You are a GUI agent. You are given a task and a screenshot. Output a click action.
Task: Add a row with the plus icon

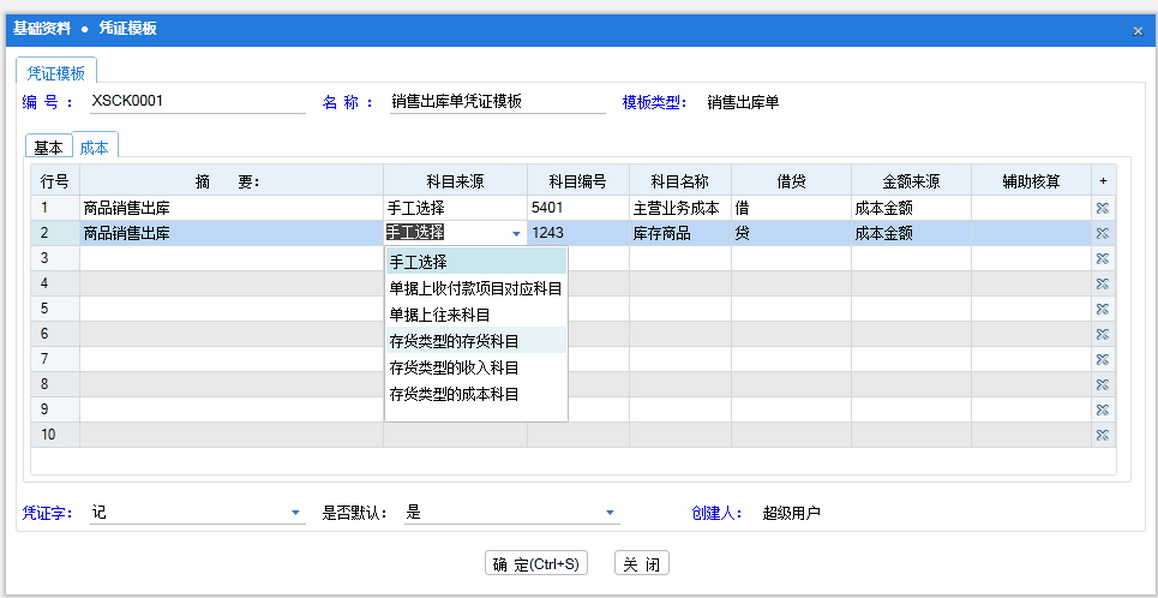point(1103,181)
